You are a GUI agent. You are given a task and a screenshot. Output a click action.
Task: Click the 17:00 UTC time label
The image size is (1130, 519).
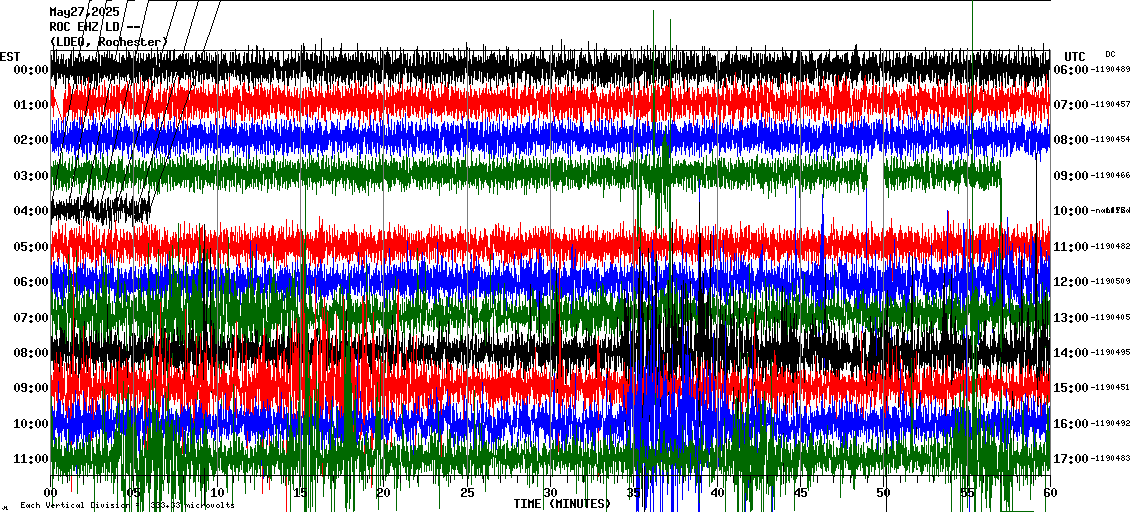(1071, 459)
